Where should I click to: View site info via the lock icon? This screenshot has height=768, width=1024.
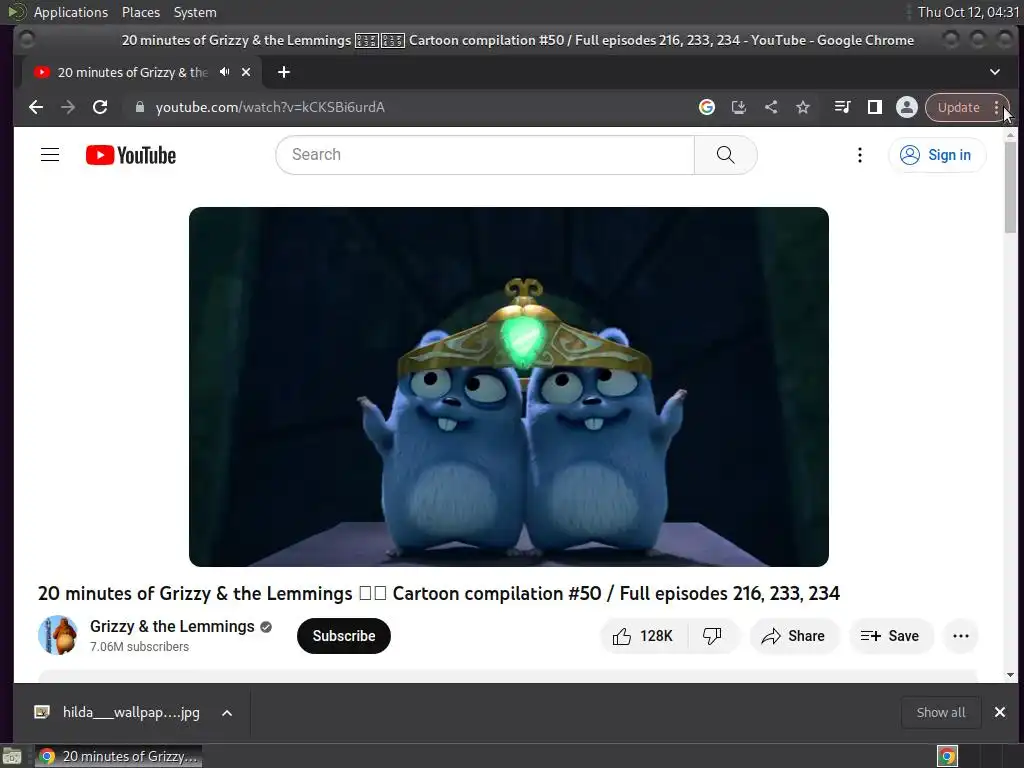coord(139,107)
